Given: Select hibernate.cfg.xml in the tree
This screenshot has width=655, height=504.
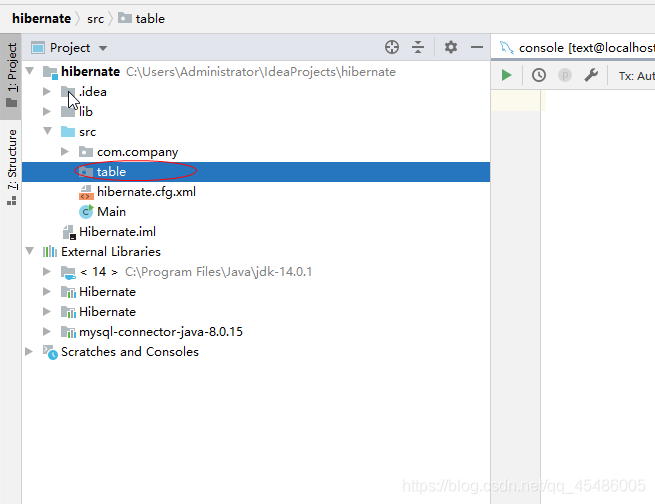Looking at the screenshot, I should (146, 192).
